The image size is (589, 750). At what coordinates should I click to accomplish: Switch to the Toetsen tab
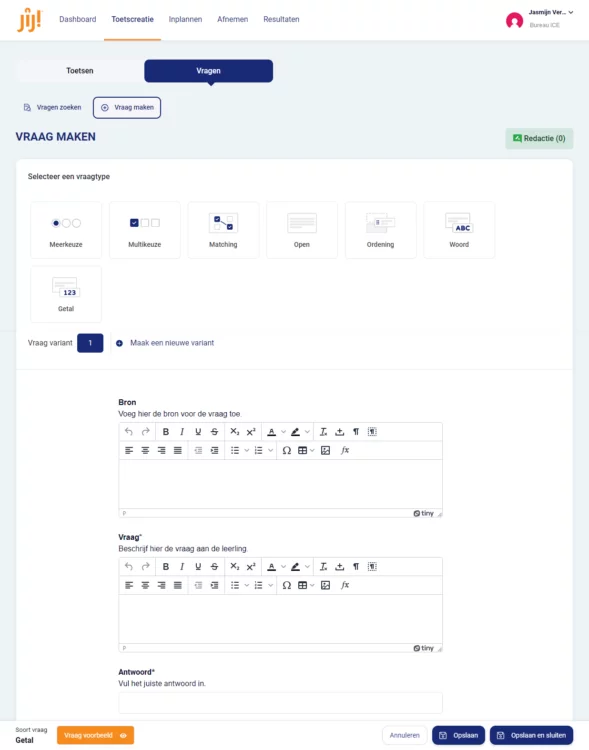(x=80, y=71)
